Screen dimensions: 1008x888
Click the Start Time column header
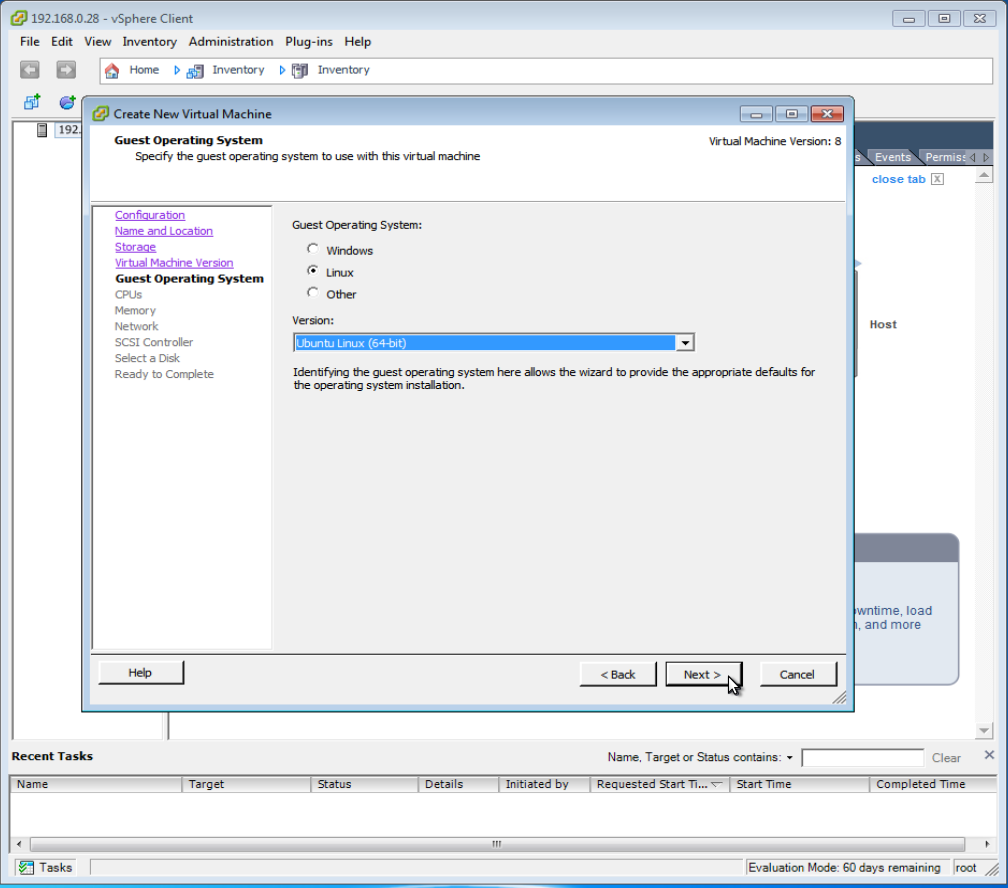pyautogui.click(x=800, y=784)
